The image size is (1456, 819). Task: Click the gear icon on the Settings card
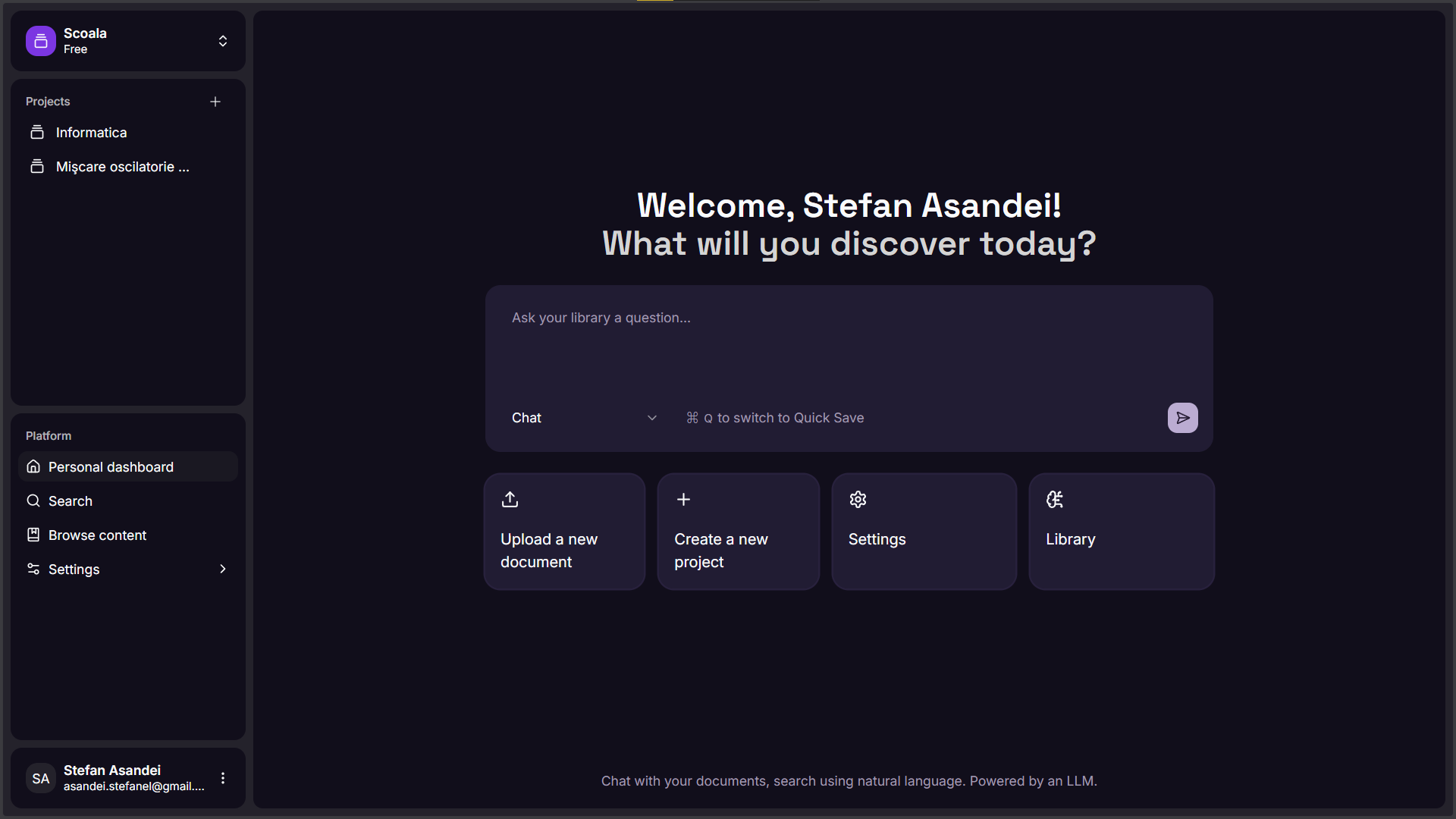point(858,499)
